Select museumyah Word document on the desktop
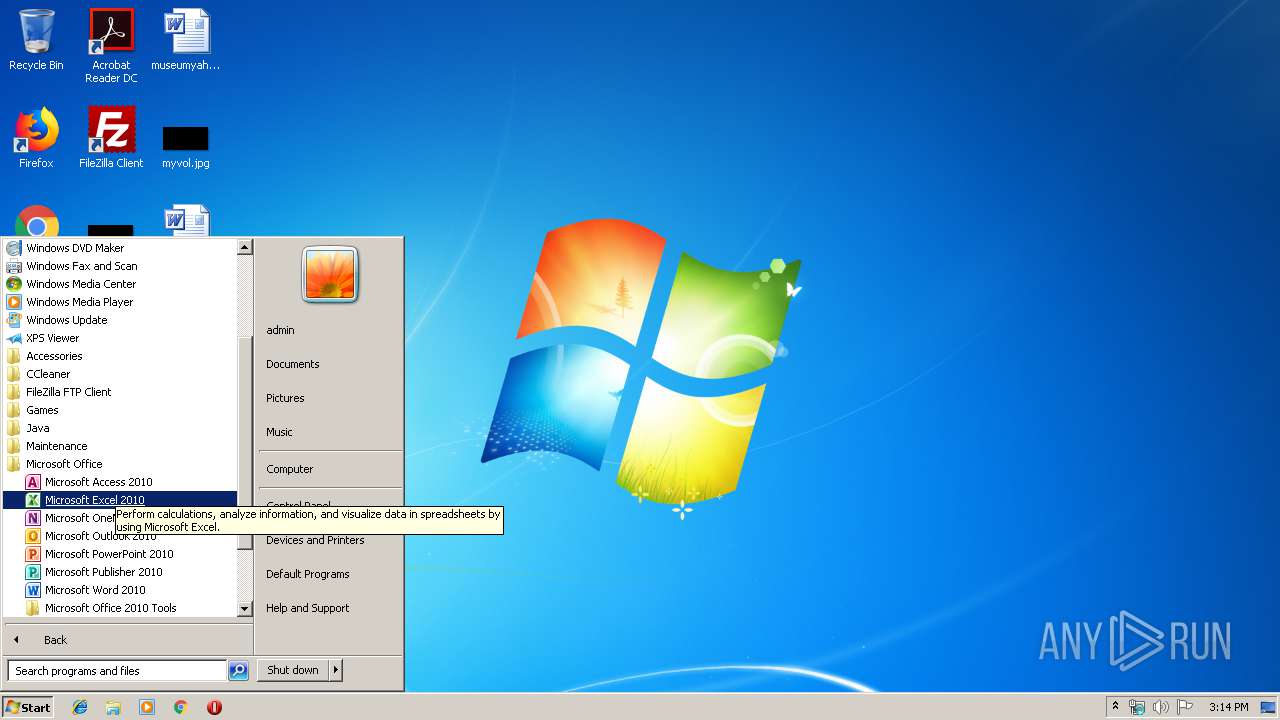Screen dimensions: 1280x720 186,40
